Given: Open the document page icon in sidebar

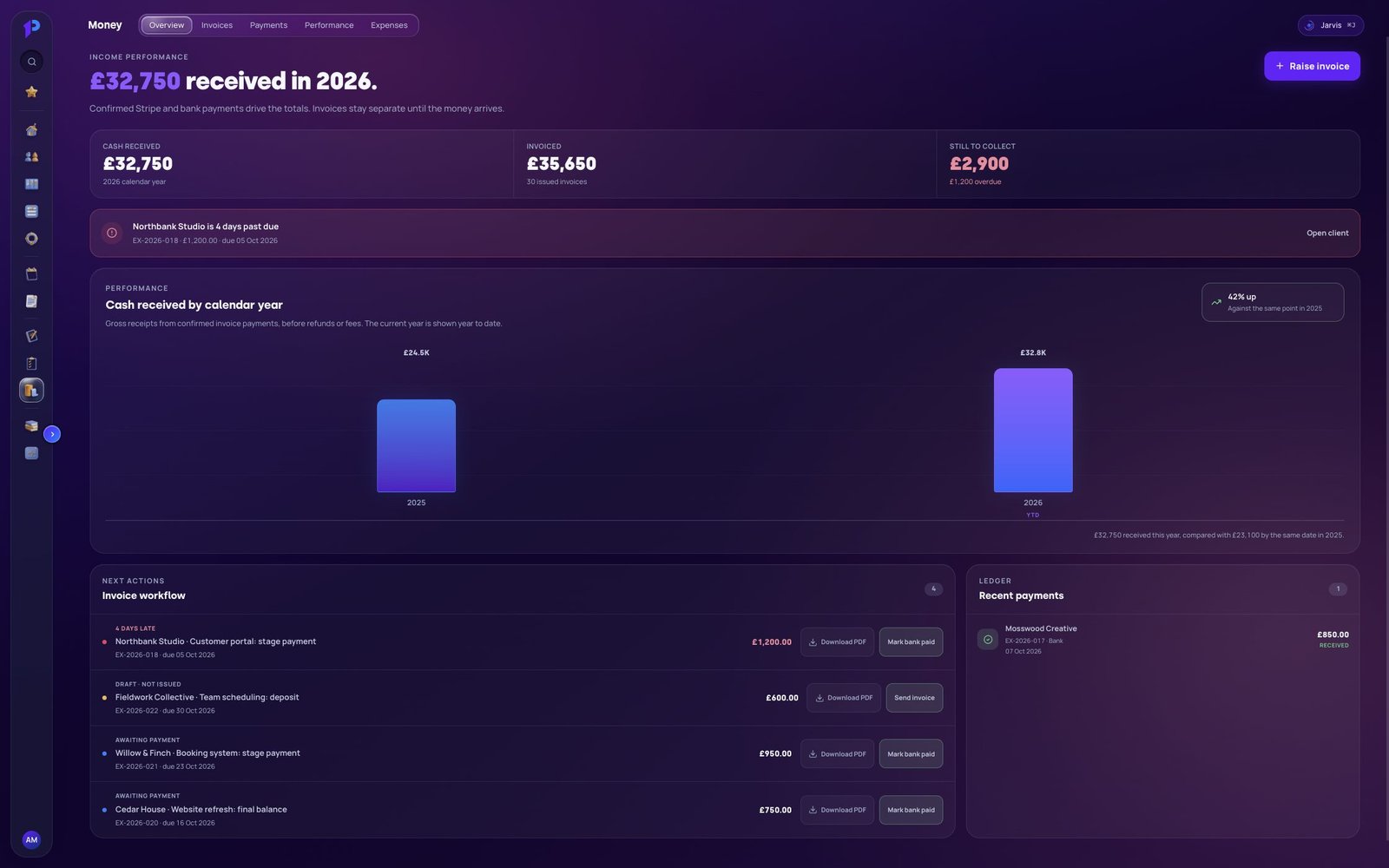Looking at the screenshot, I should 31,301.
